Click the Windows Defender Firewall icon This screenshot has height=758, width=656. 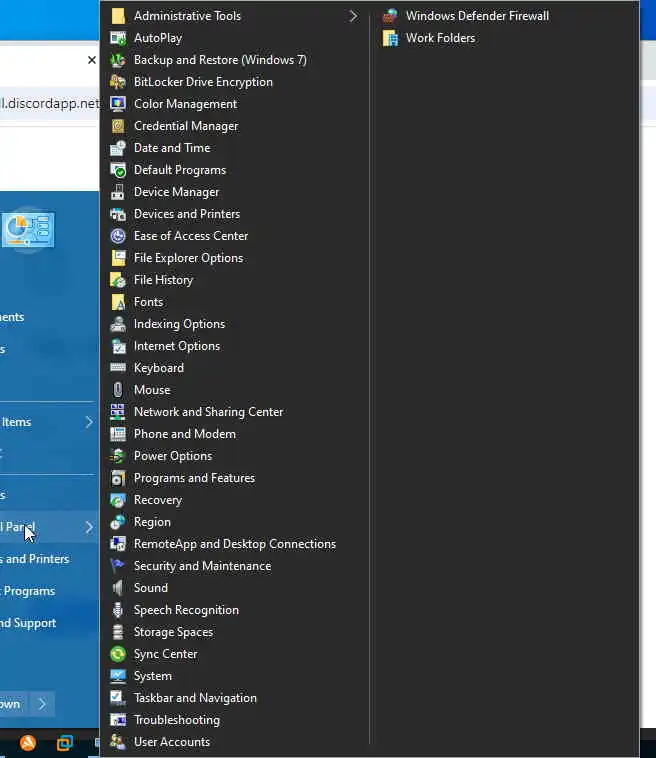coord(390,16)
